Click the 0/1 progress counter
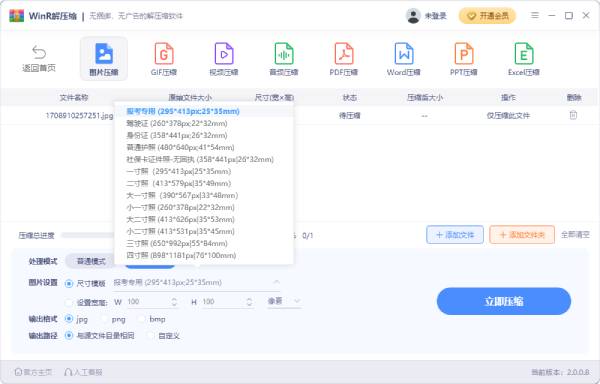Viewport: 600px width, 384px height. 308,235
